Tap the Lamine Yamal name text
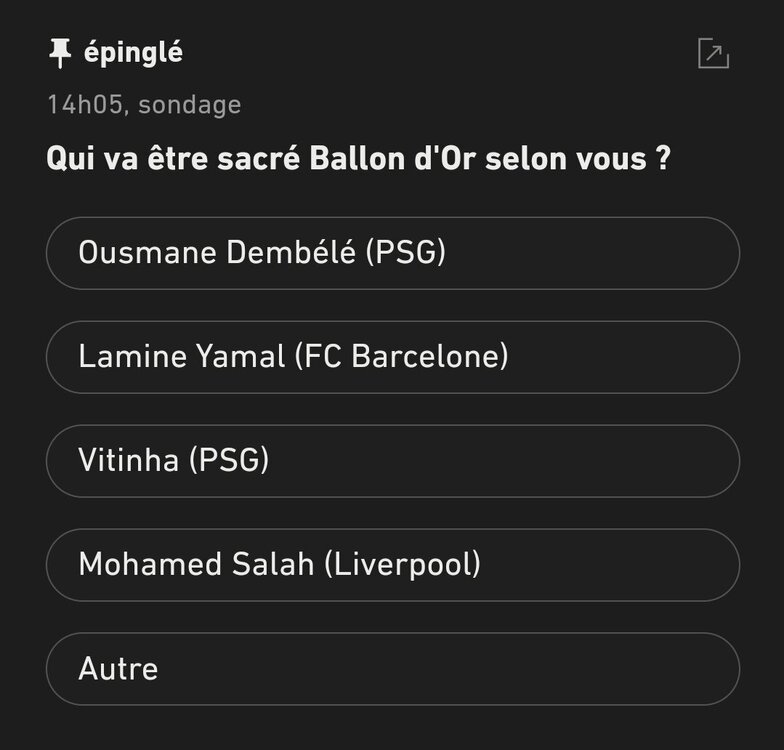Screen dimensions: 784x750 coord(181,357)
